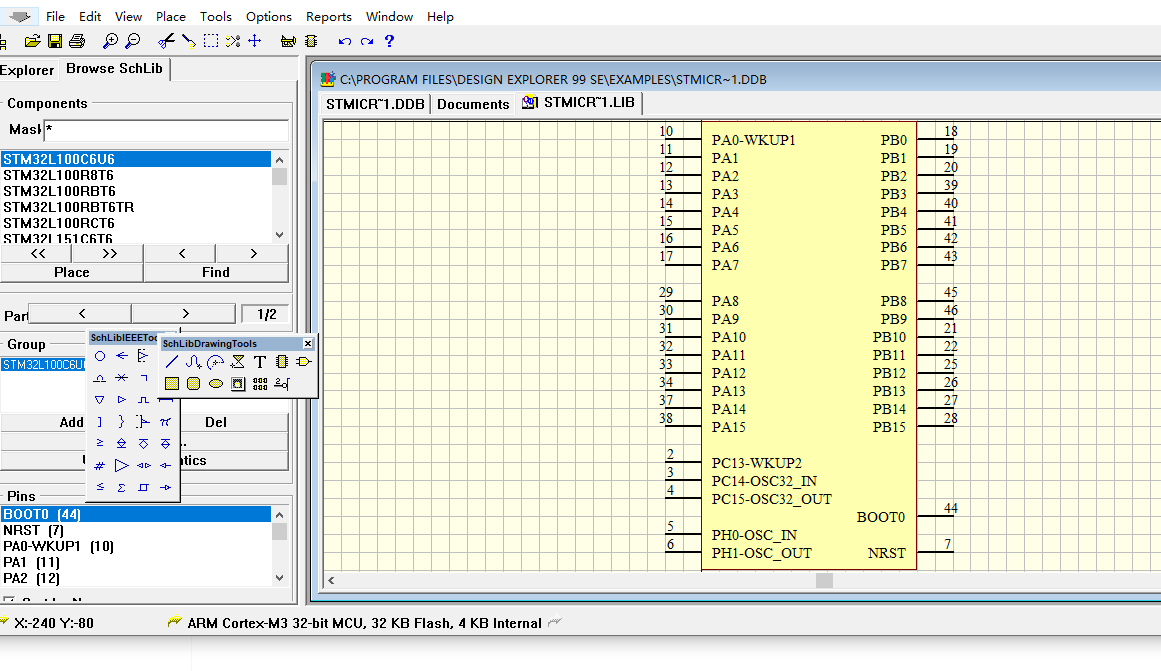Select the IEEE Pulse symbol
The image size is (1161, 671).
[x=144, y=400]
